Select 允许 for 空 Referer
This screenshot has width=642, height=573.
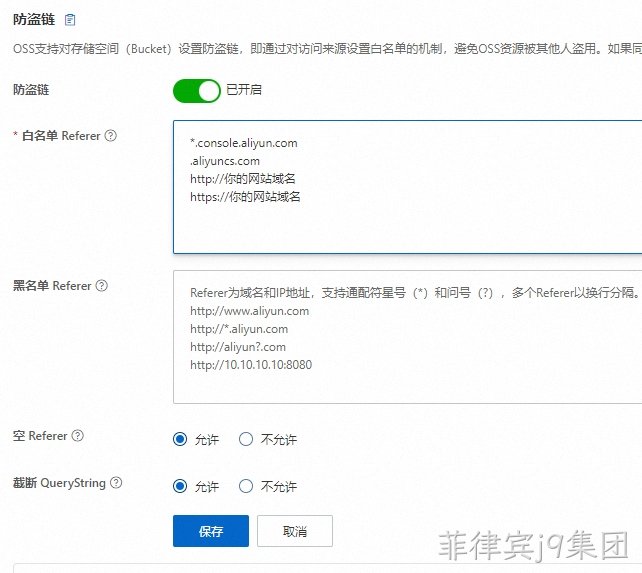point(180,439)
